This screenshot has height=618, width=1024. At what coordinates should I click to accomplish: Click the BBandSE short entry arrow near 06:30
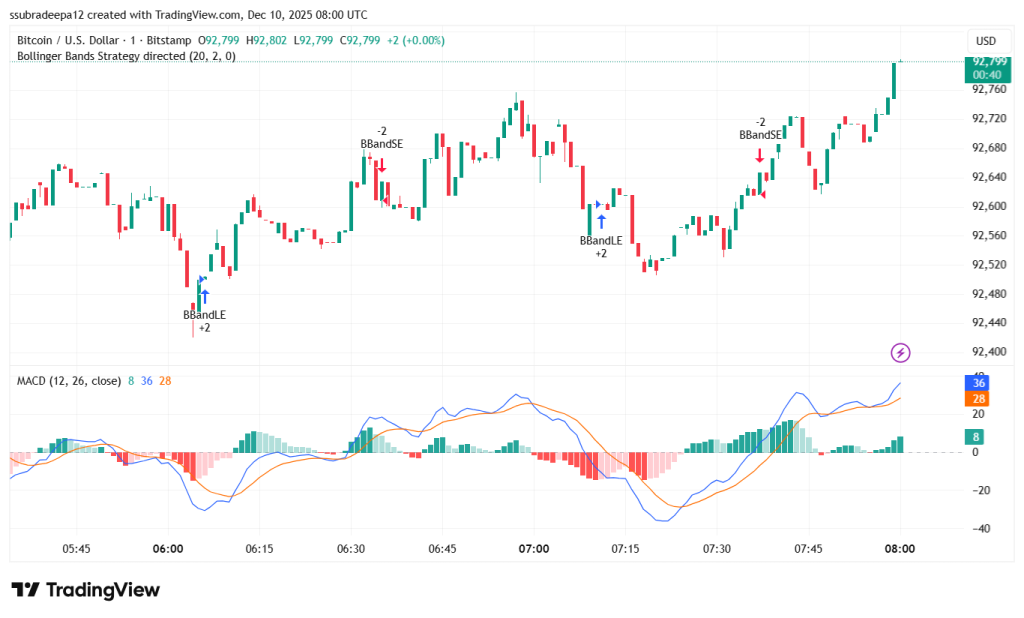click(381, 166)
